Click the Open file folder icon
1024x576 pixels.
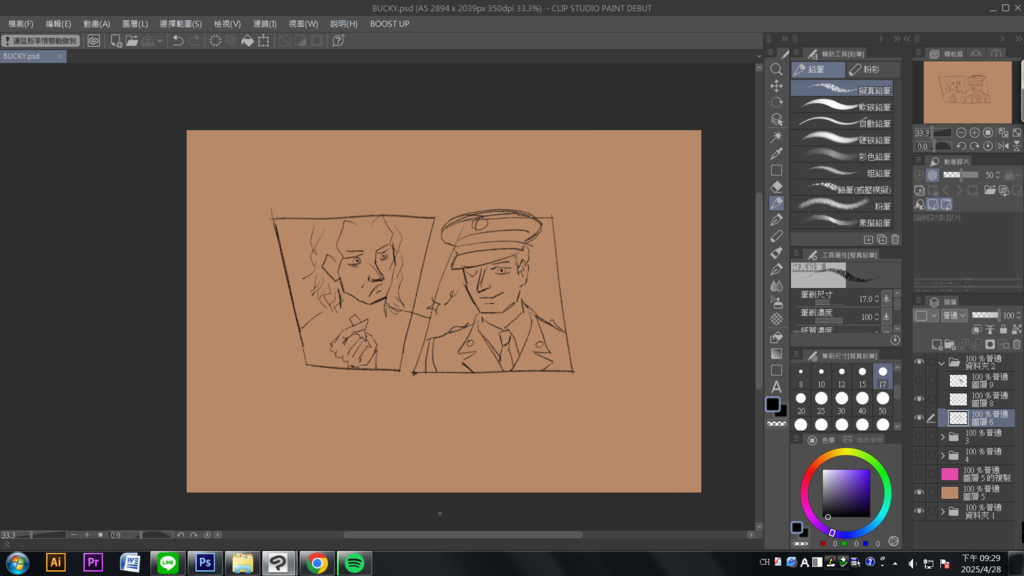pyautogui.click(x=132, y=40)
